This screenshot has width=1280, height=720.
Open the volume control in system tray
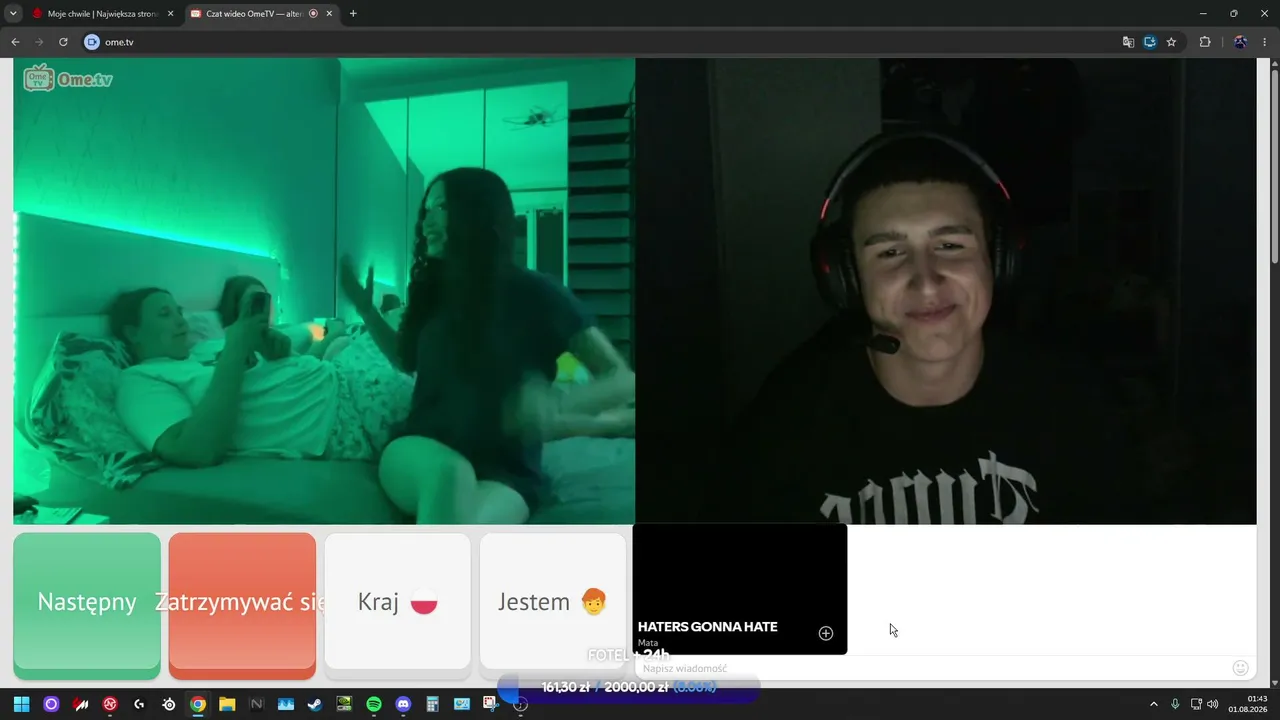1212,704
